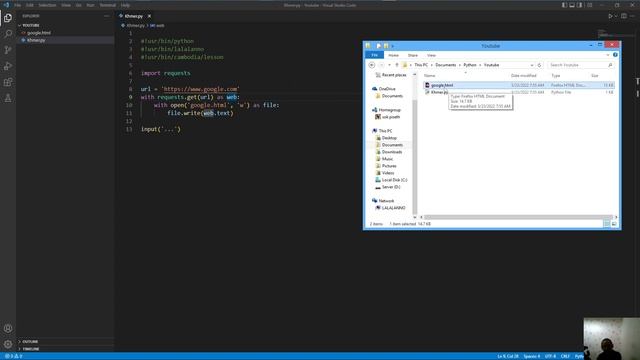The height and width of the screenshot is (360, 640).
Task: Open File Explorer help icon
Action: pyautogui.click(x=615, y=55)
